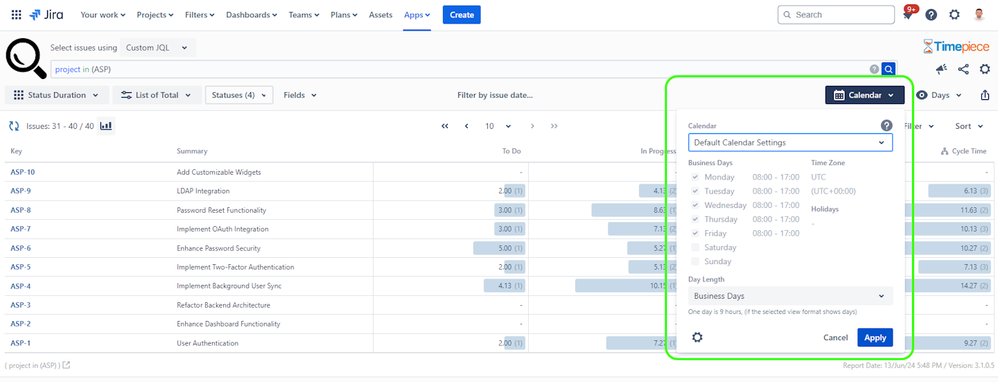Screen dimensions: 998x382
Task: Open calendar settings gear in the popup
Action: pyautogui.click(x=697, y=337)
